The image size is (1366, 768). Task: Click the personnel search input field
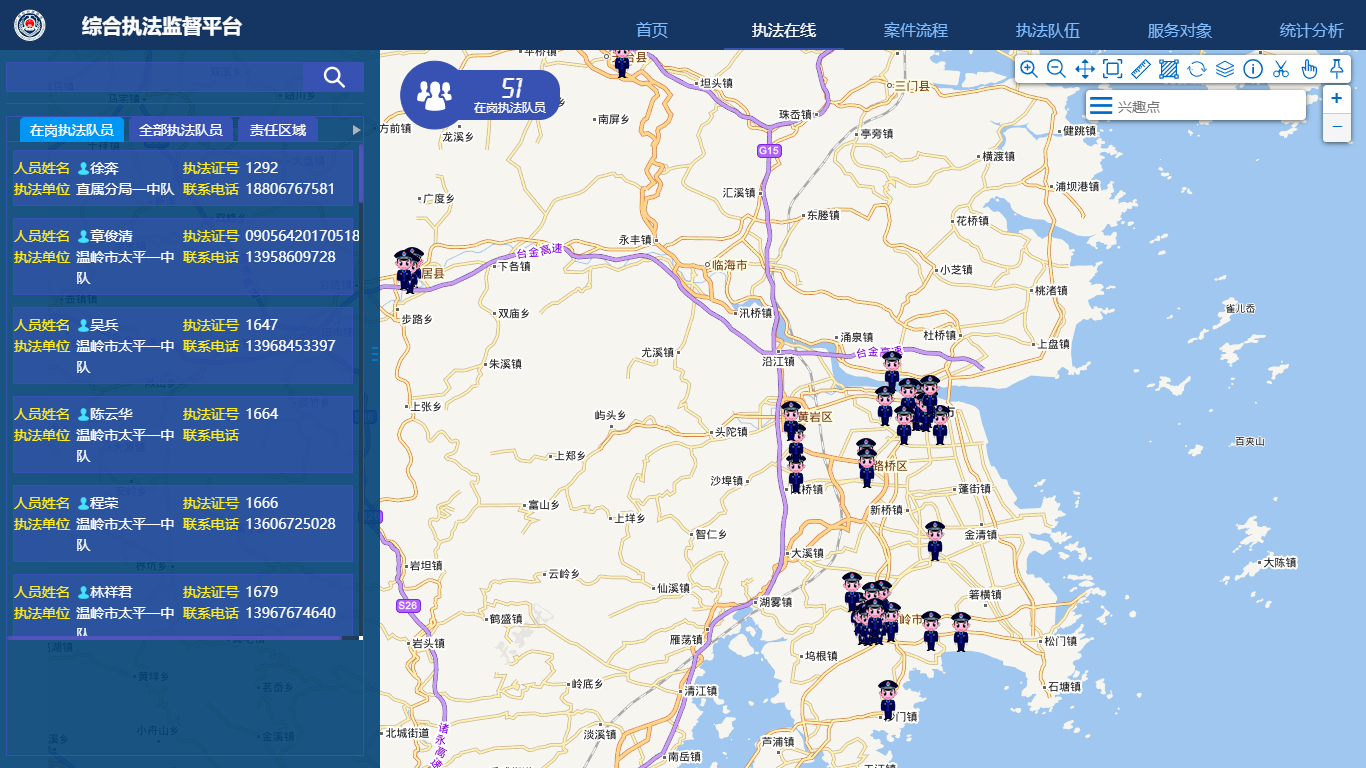pyautogui.click(x=155, y=77)
